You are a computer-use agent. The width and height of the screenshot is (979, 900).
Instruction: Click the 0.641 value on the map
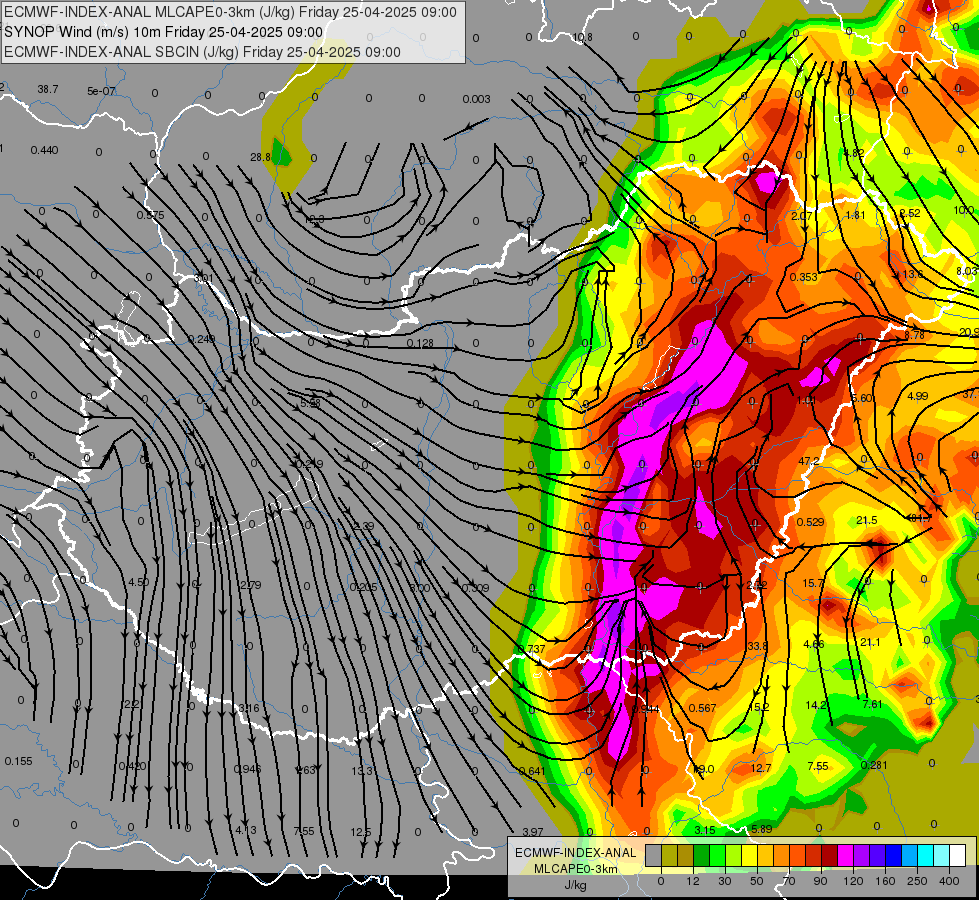point(532,771)
